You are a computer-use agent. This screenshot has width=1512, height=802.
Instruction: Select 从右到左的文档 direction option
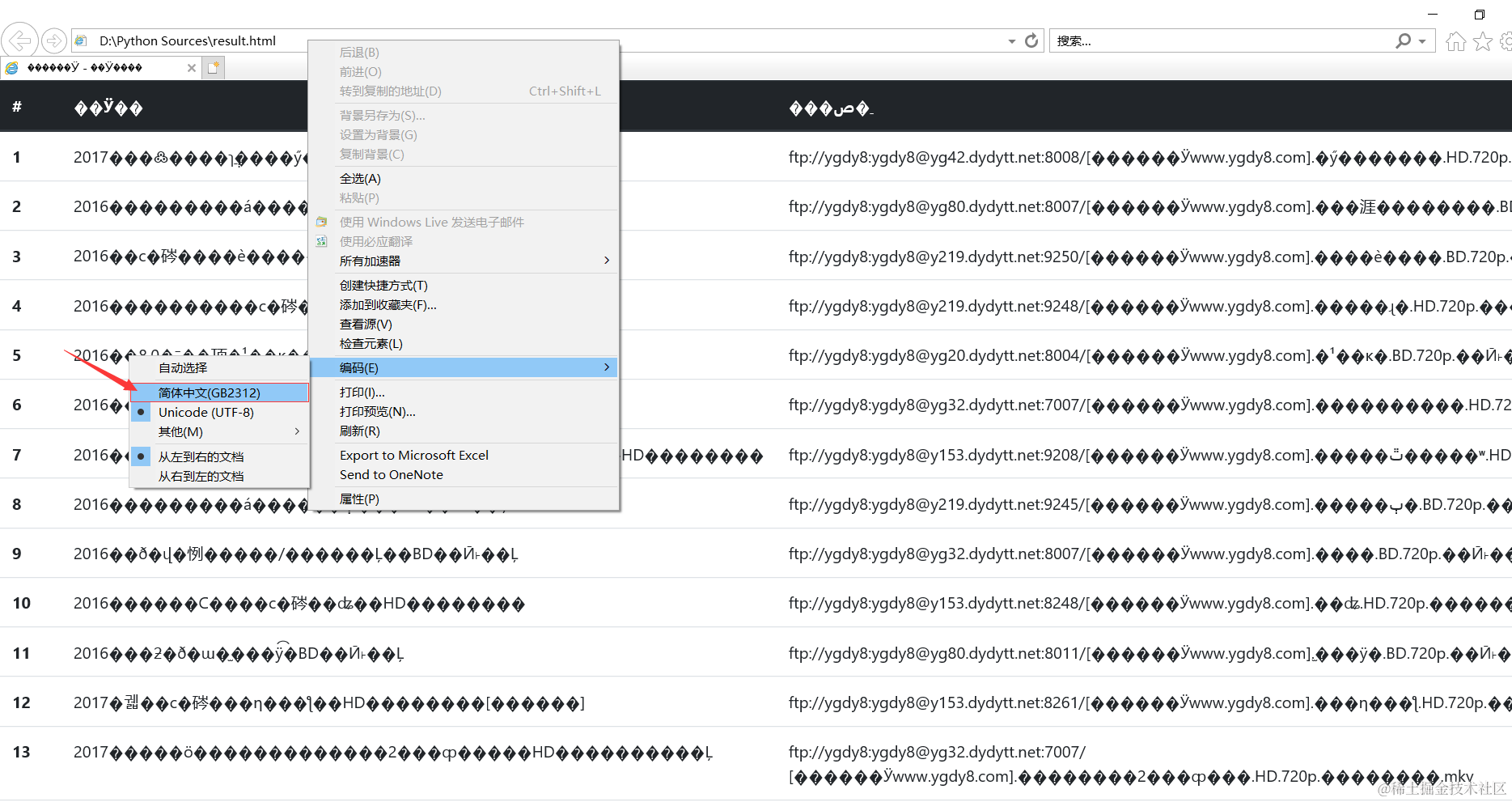(x=219, y=476)
